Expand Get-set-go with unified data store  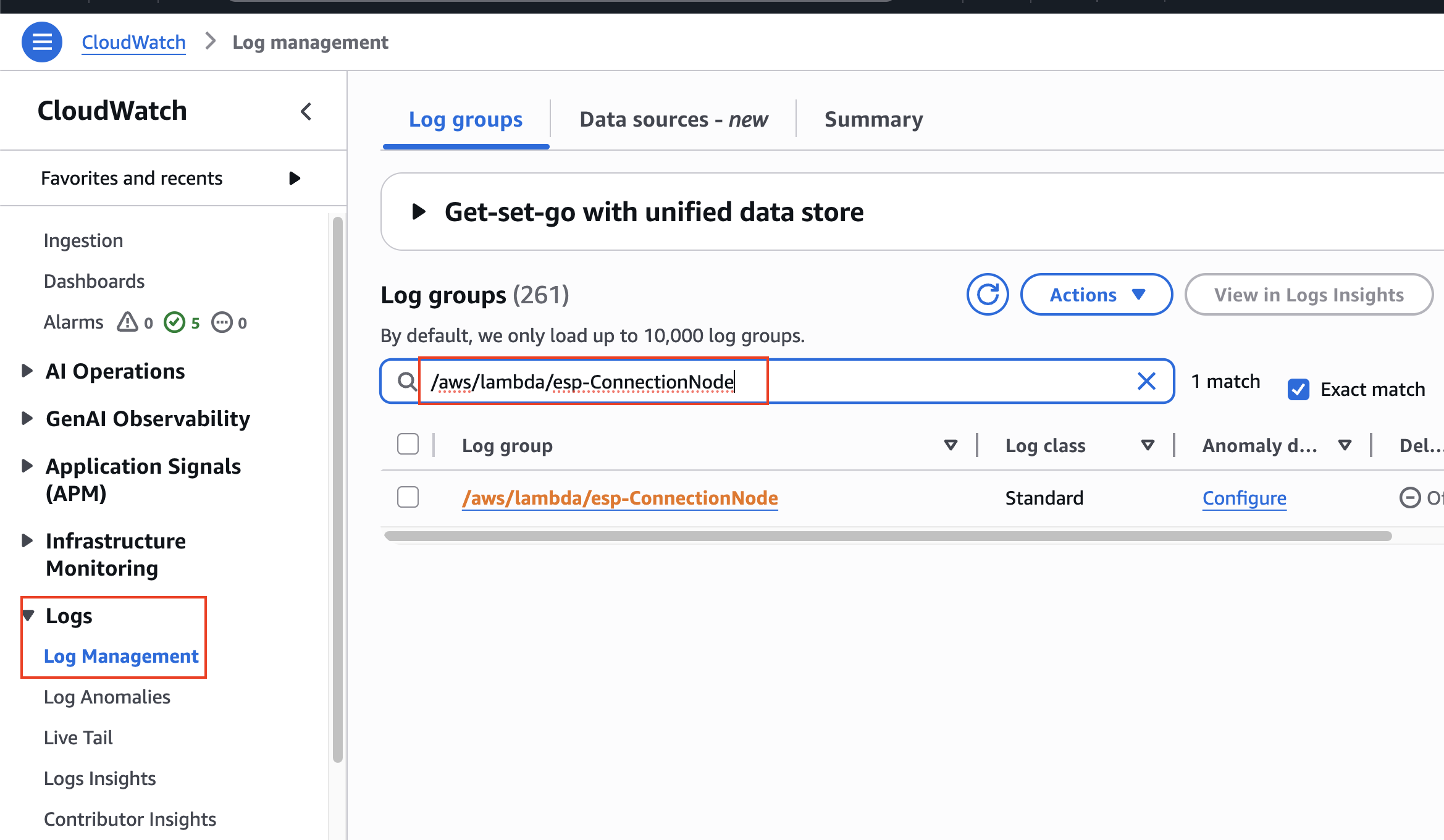[x=419, y=211]
